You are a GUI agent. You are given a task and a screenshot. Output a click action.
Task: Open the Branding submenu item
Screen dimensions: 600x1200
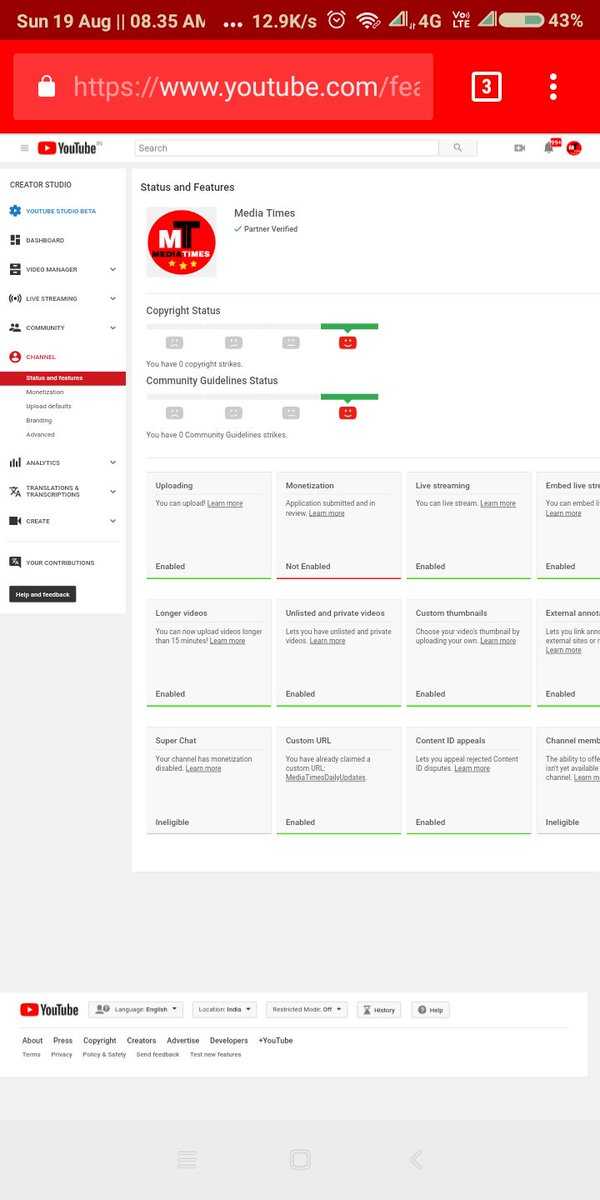(39, 420)
